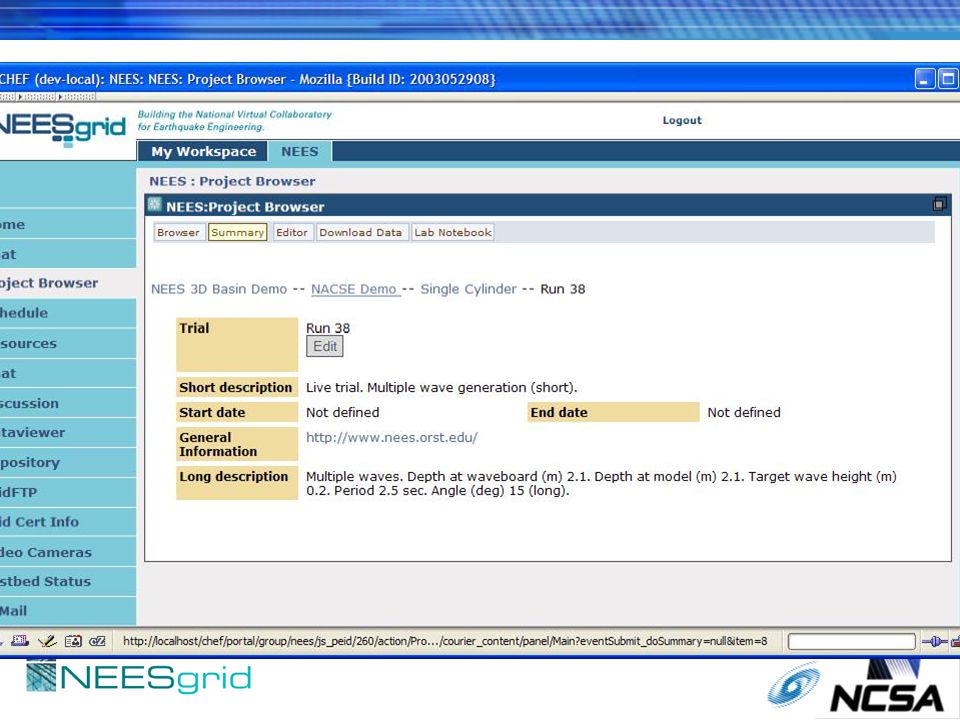The height and width of the screenshot is (720, 960).
Task: Open Dataviewer in the sidebar
Action: point(68,432)
